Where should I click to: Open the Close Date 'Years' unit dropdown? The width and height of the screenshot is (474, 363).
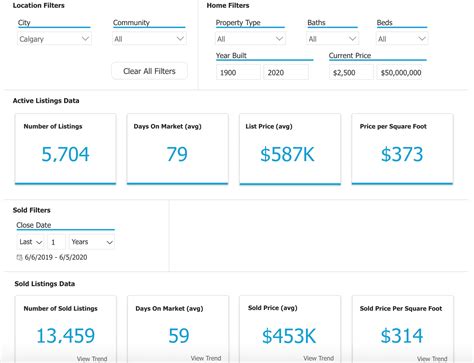[x=92, y=242]
